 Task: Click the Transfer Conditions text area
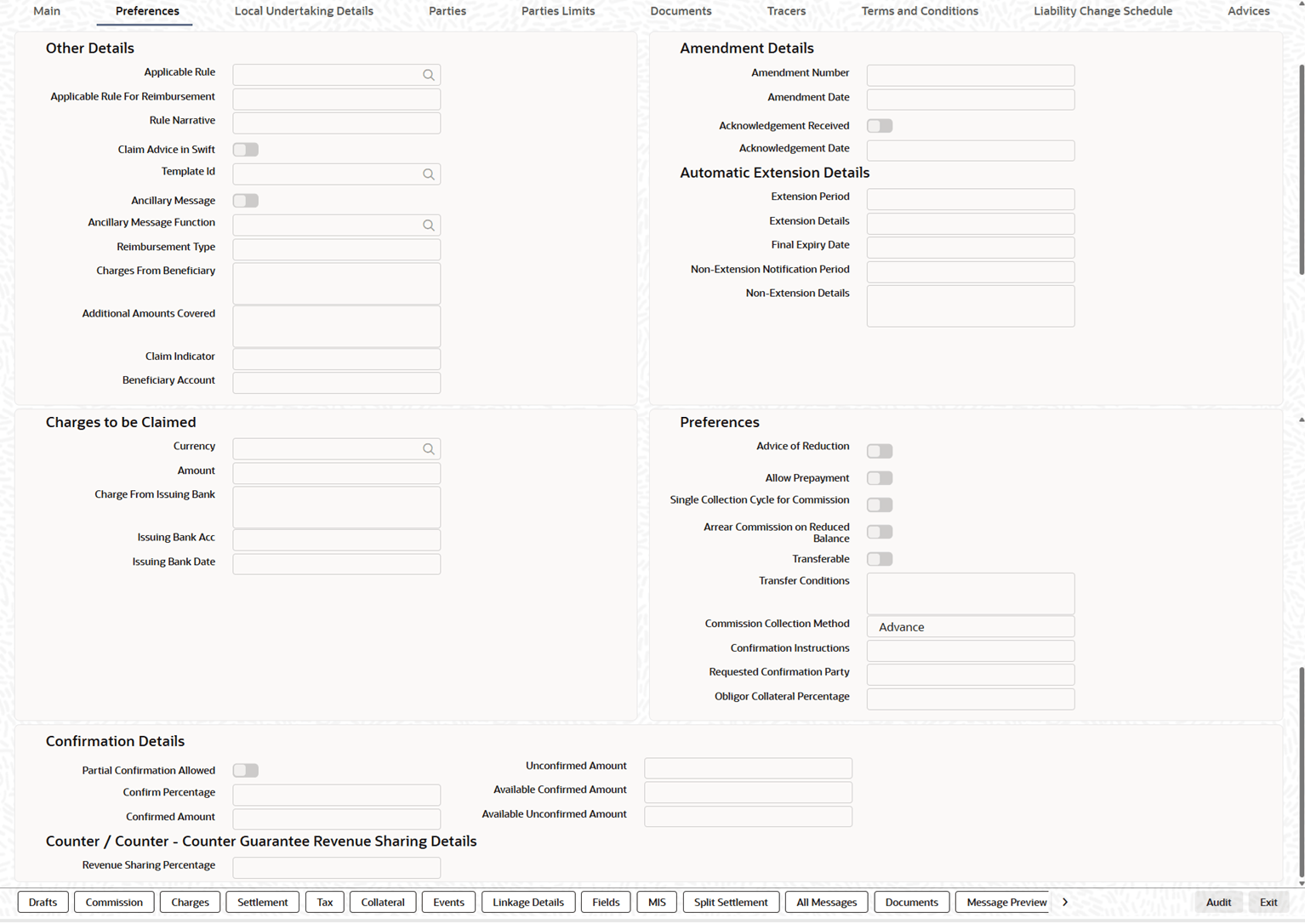[971, 594]
